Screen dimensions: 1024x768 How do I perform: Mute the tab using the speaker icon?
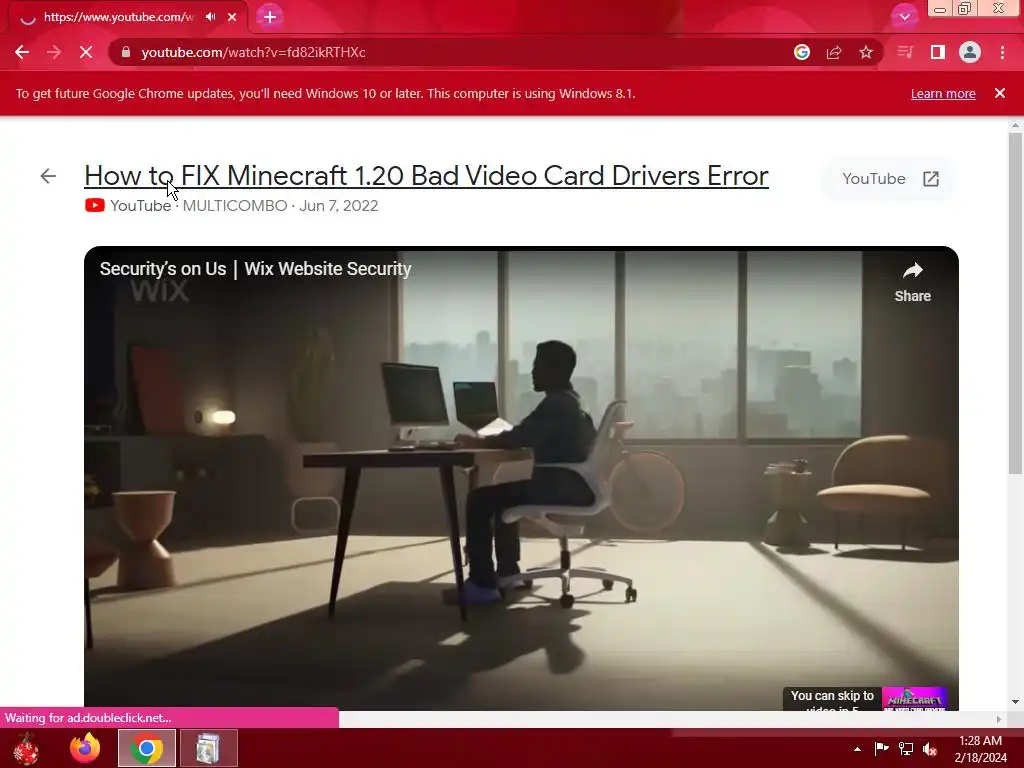210,17
